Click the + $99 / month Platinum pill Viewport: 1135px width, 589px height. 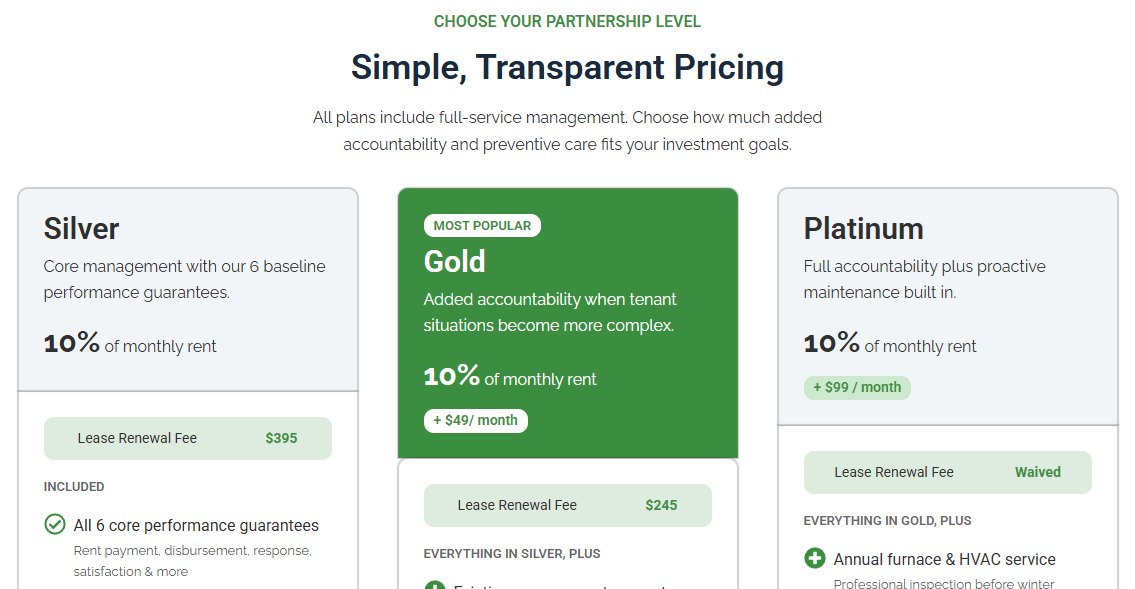point(857,387)
